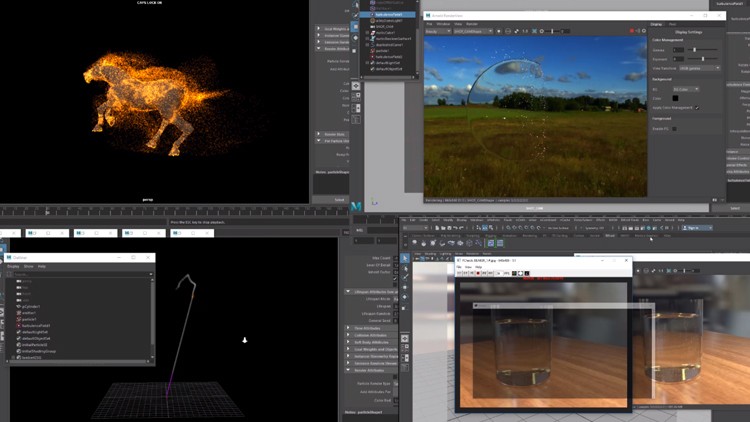Open the Window menu in Arnold RenderView
This screenshot has height=422, width=750.
(444, 24)
